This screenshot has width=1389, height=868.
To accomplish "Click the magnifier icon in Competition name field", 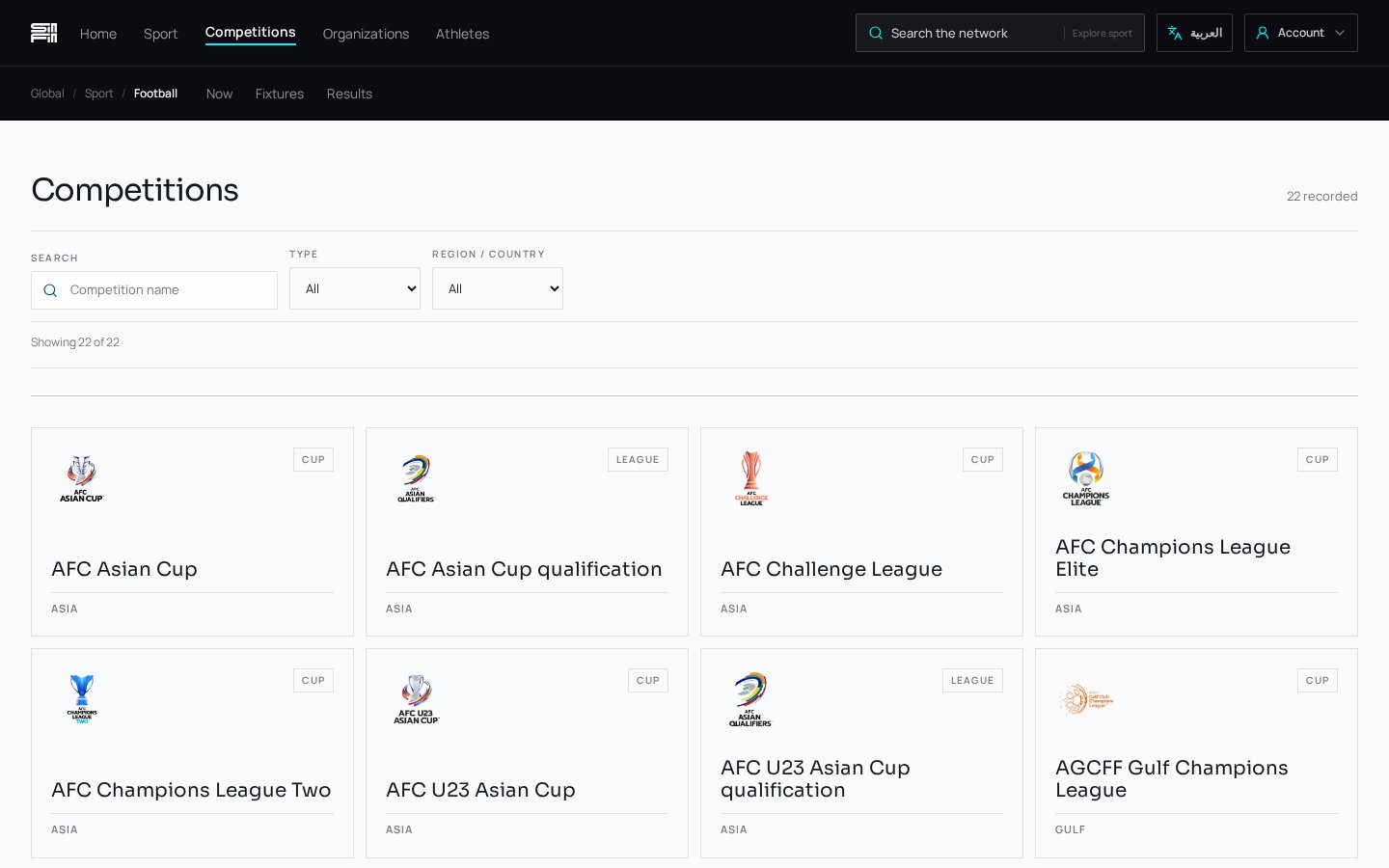I will coord(50,290).
